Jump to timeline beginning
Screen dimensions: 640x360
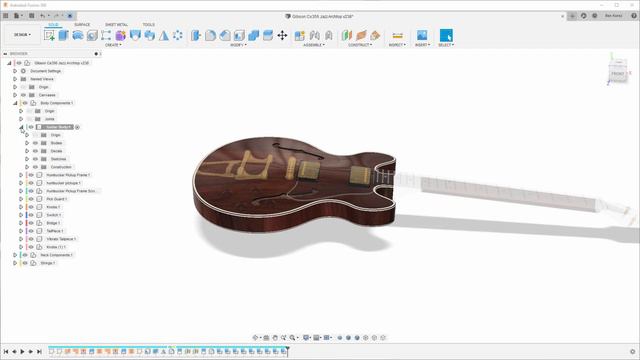6,351
